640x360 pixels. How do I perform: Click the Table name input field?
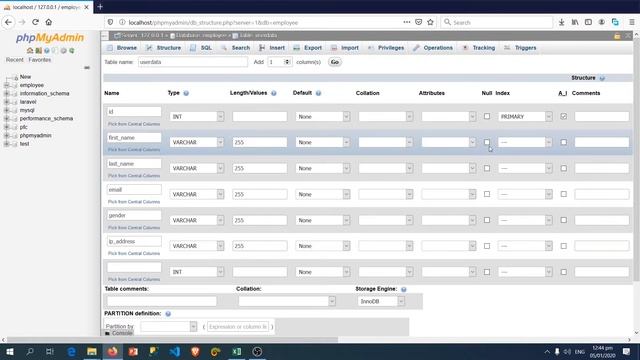coord(193,62)
